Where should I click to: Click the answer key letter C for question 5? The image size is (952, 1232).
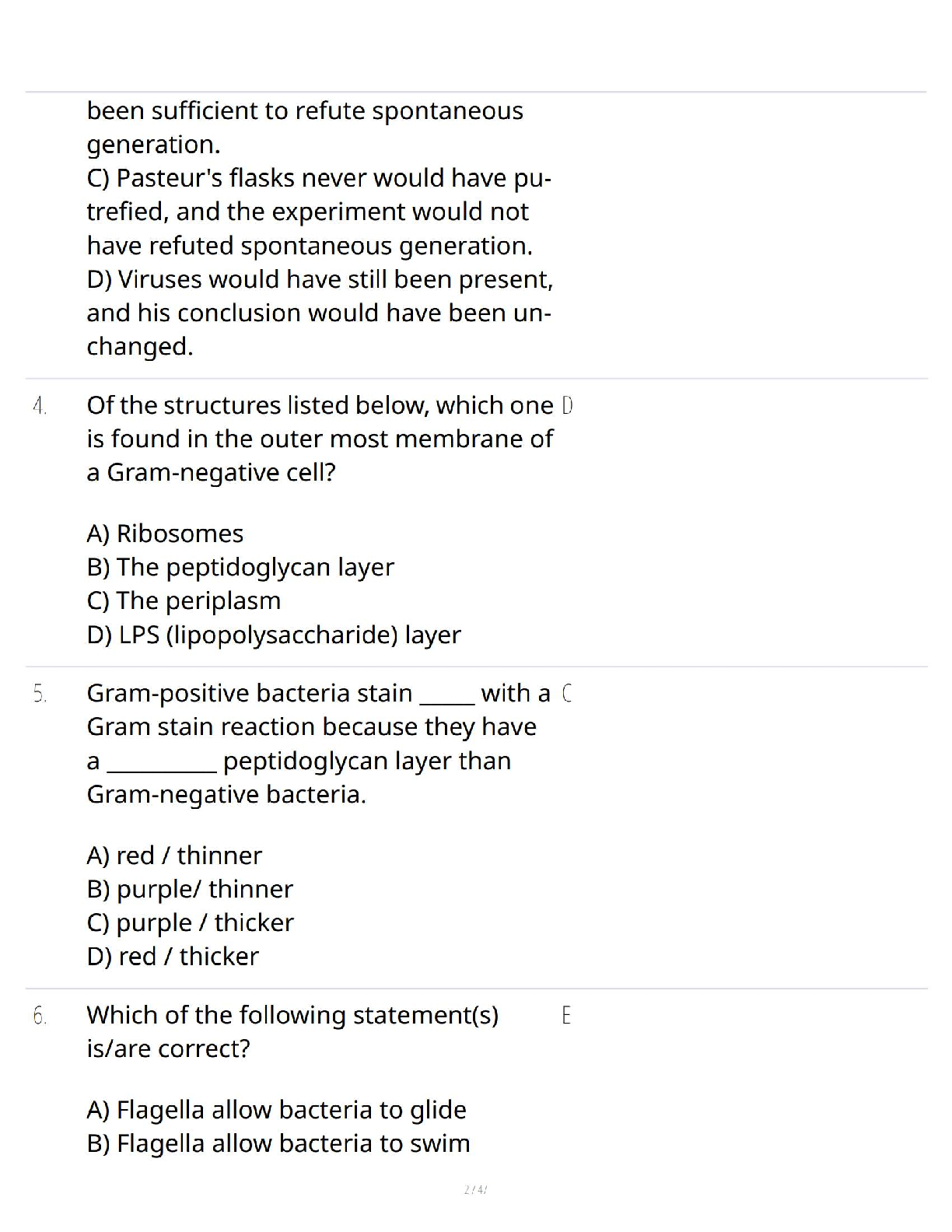pyautogui.click(x=567, y=693)
